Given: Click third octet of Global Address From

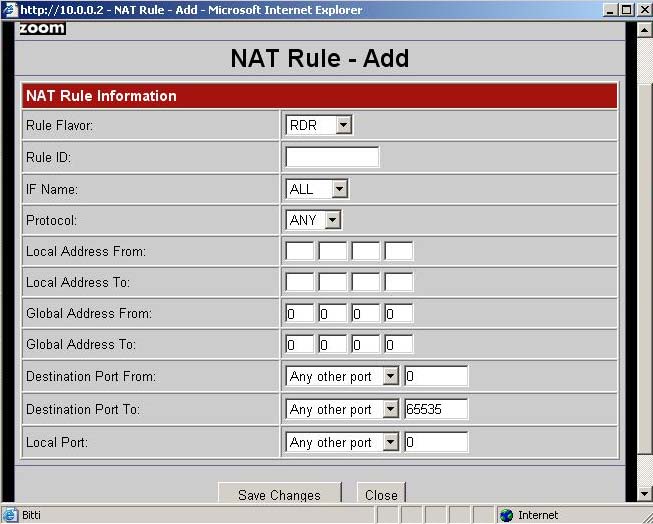Looking at the screenshot, I should [x=366, y=313].
